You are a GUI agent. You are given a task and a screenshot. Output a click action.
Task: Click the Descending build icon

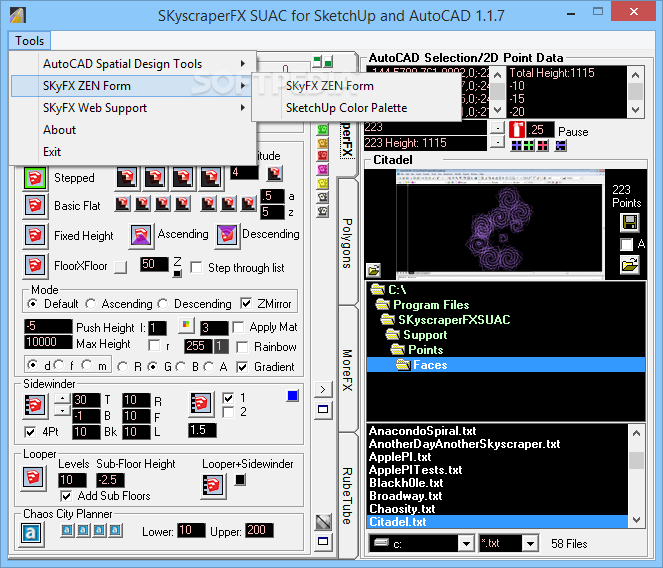point(227,235)
